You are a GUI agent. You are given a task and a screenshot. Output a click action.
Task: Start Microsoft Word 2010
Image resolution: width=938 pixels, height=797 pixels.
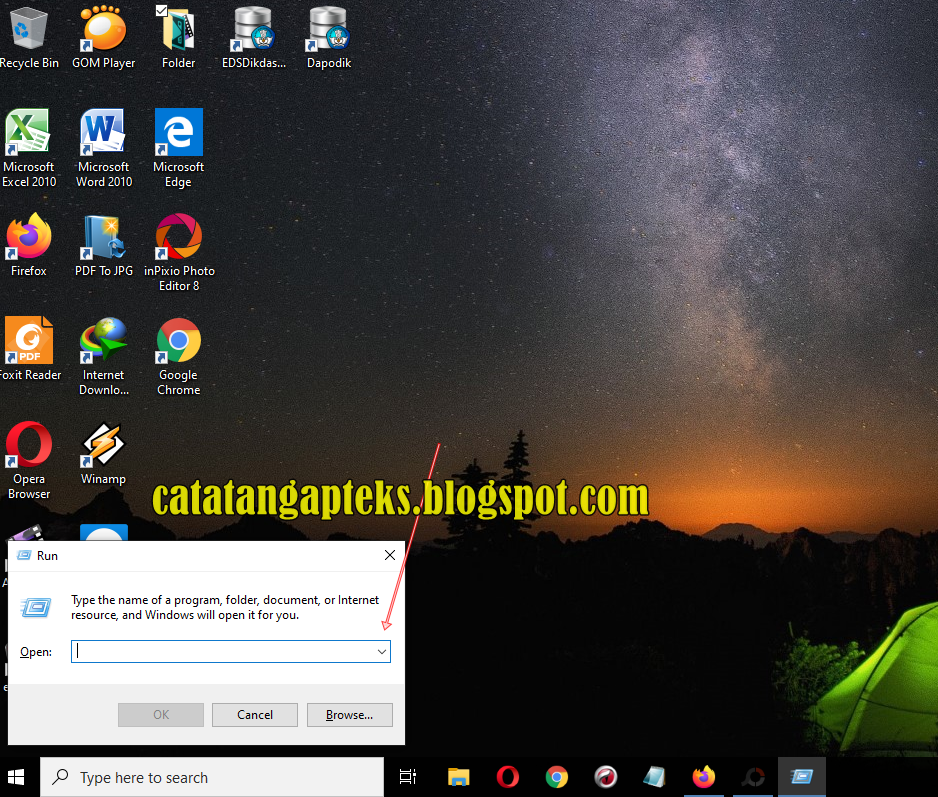pos(103,130)
